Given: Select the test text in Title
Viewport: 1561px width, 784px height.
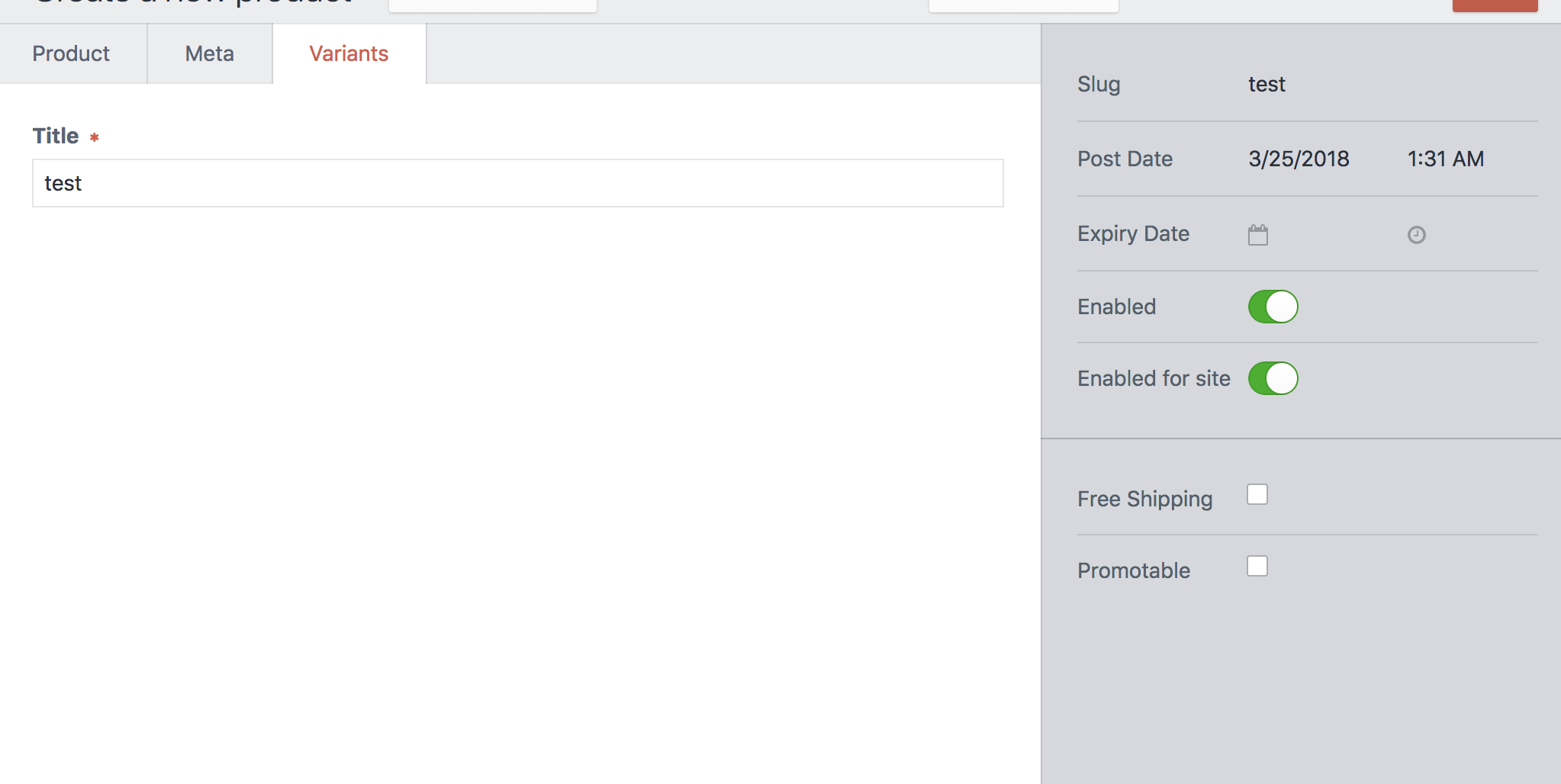Looking at the screenshot, I should coord(64,183).
